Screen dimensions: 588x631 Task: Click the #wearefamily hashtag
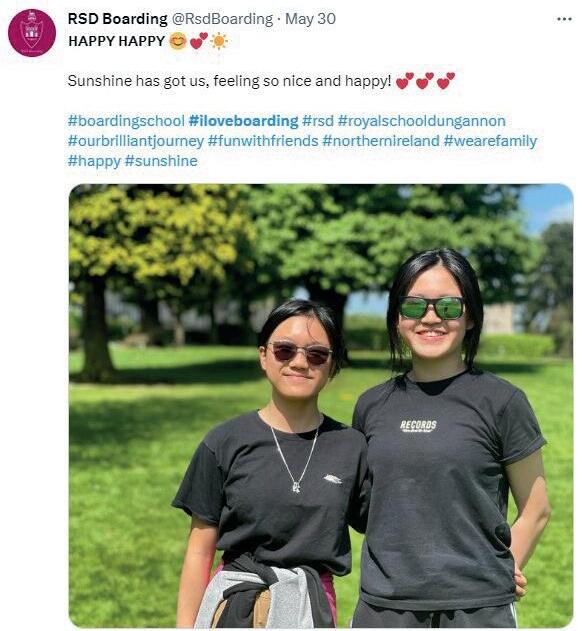pos(490,141)
